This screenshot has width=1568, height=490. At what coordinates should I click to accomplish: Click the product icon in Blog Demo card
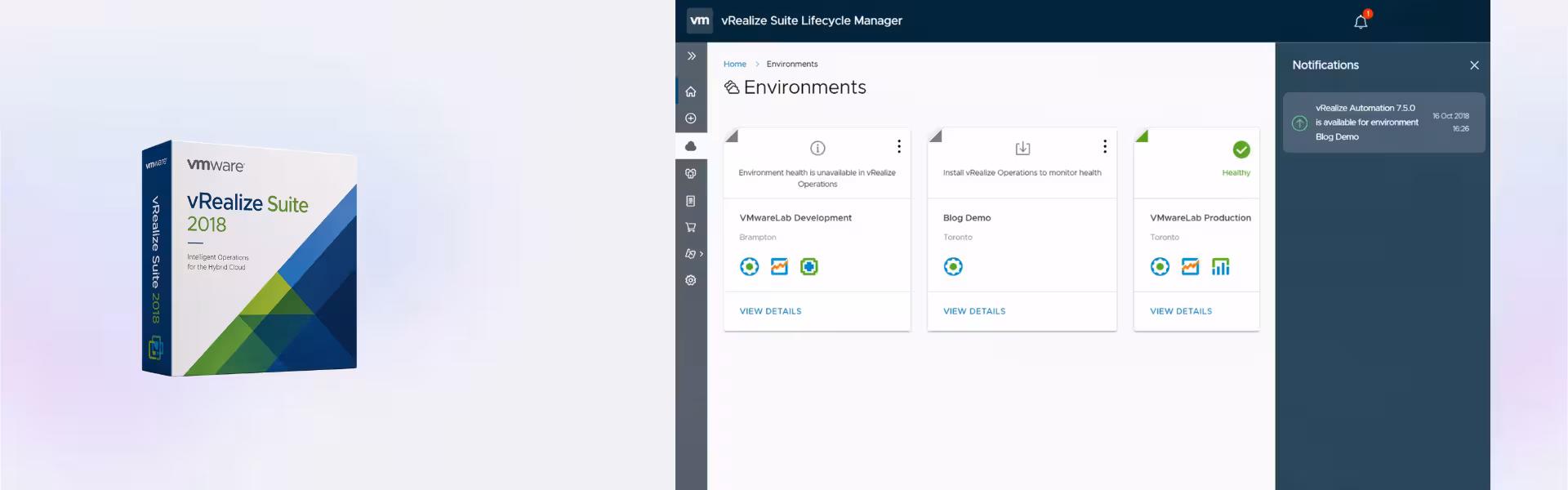coord(953,266)
